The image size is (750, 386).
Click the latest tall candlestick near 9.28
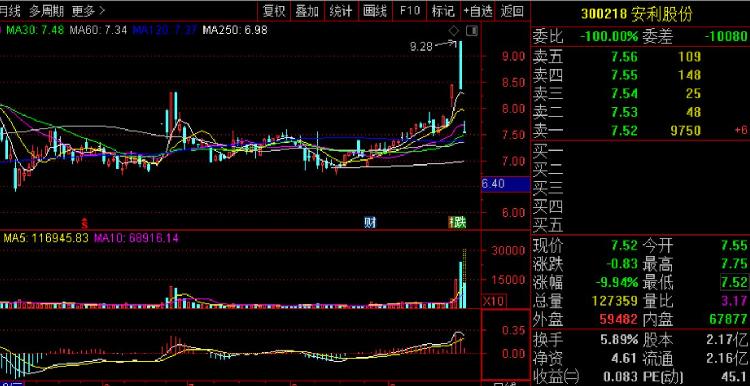[x=461, y=65]
